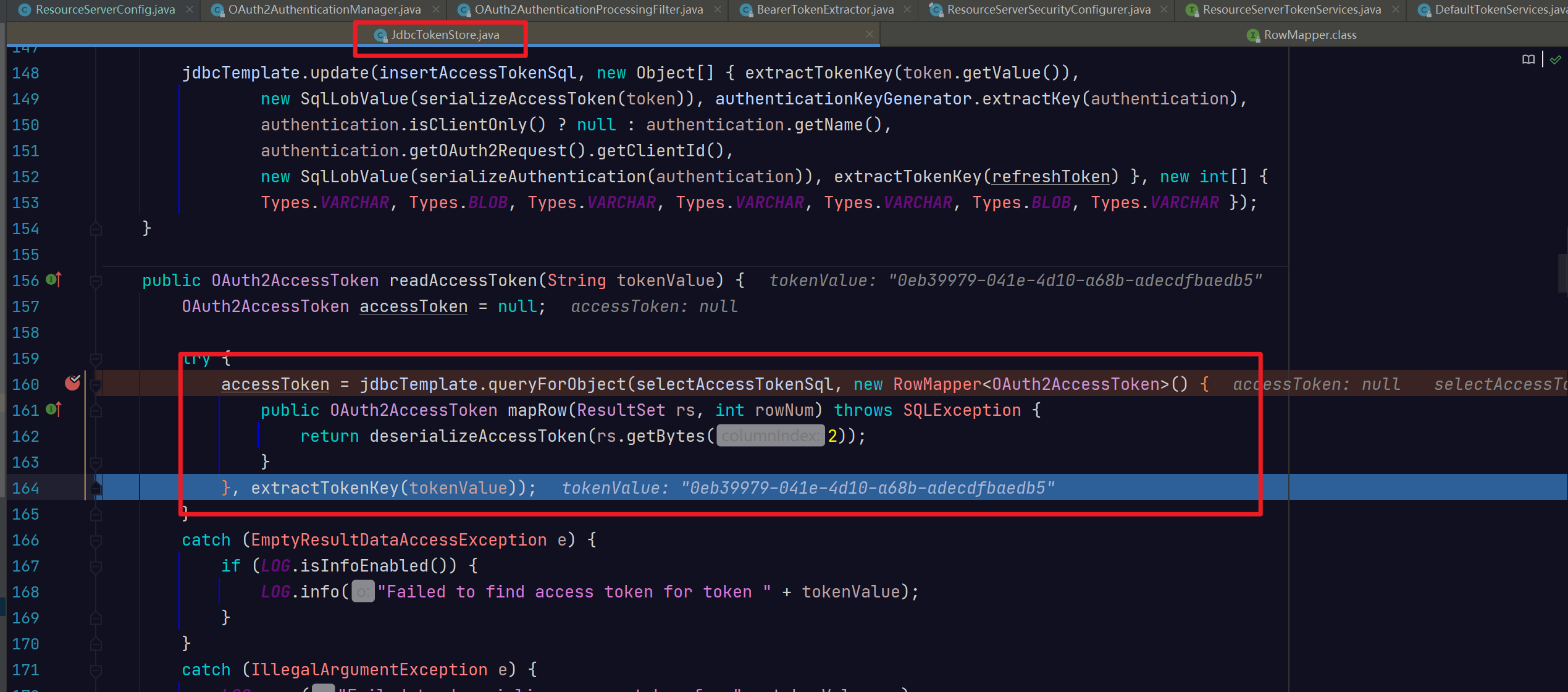Click IllegalArgumentException on line 171

point(369,670)
